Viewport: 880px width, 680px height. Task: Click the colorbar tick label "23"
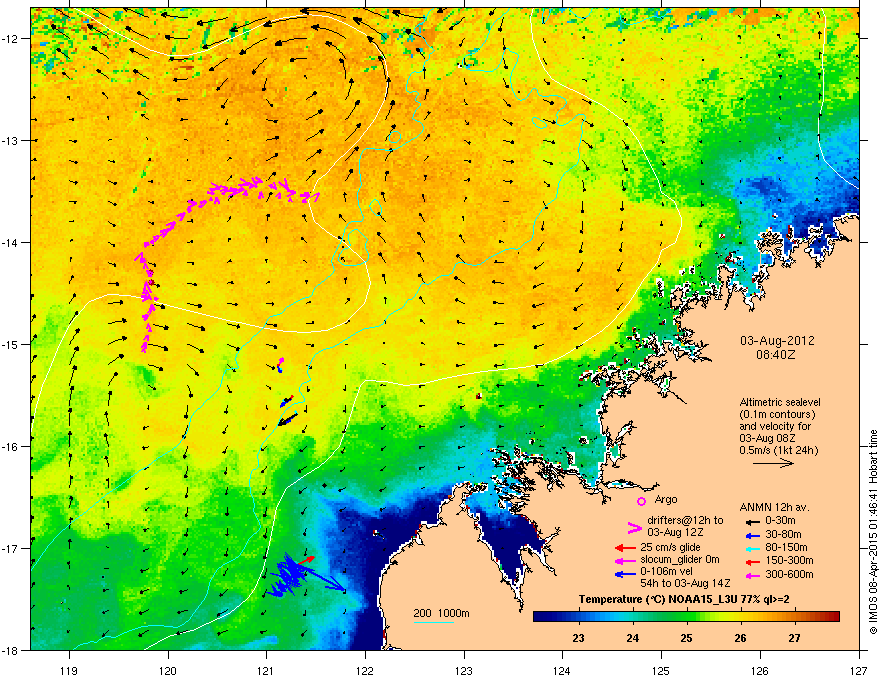click(x=578, y=638)
